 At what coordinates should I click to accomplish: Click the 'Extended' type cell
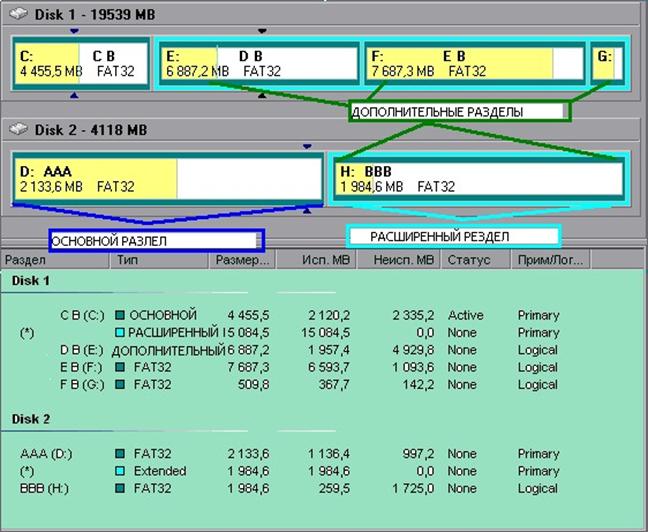[x=160, y=471]
